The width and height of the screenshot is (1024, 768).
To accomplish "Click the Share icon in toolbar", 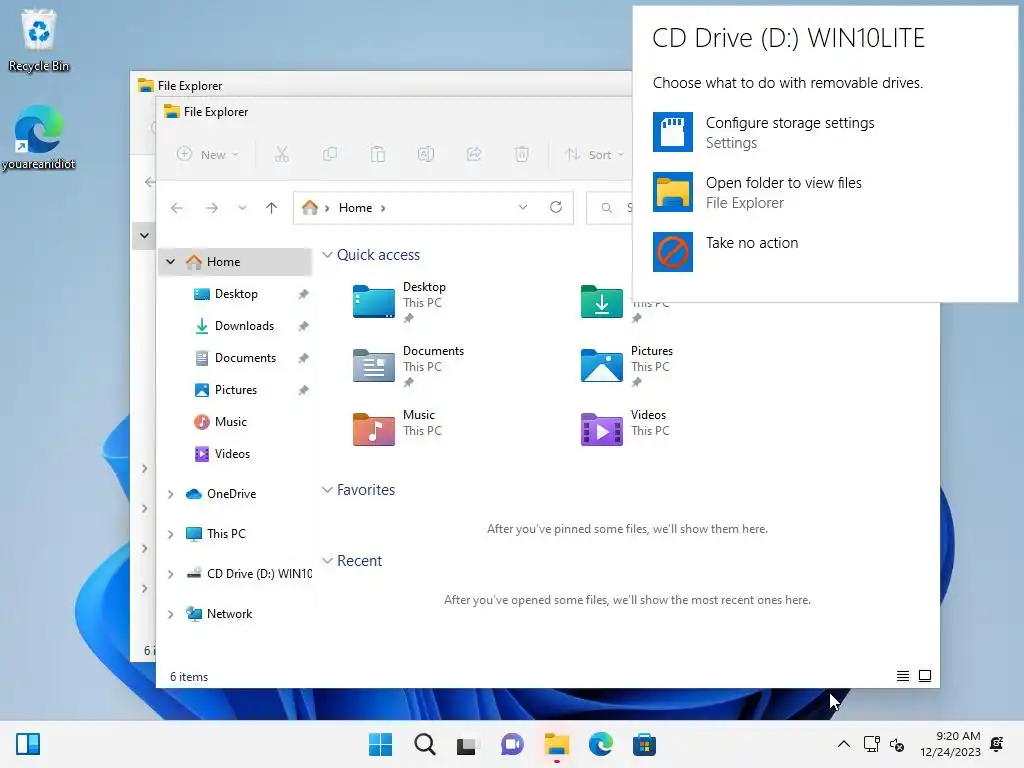I will pyautogui.click(x=474, y=155).
